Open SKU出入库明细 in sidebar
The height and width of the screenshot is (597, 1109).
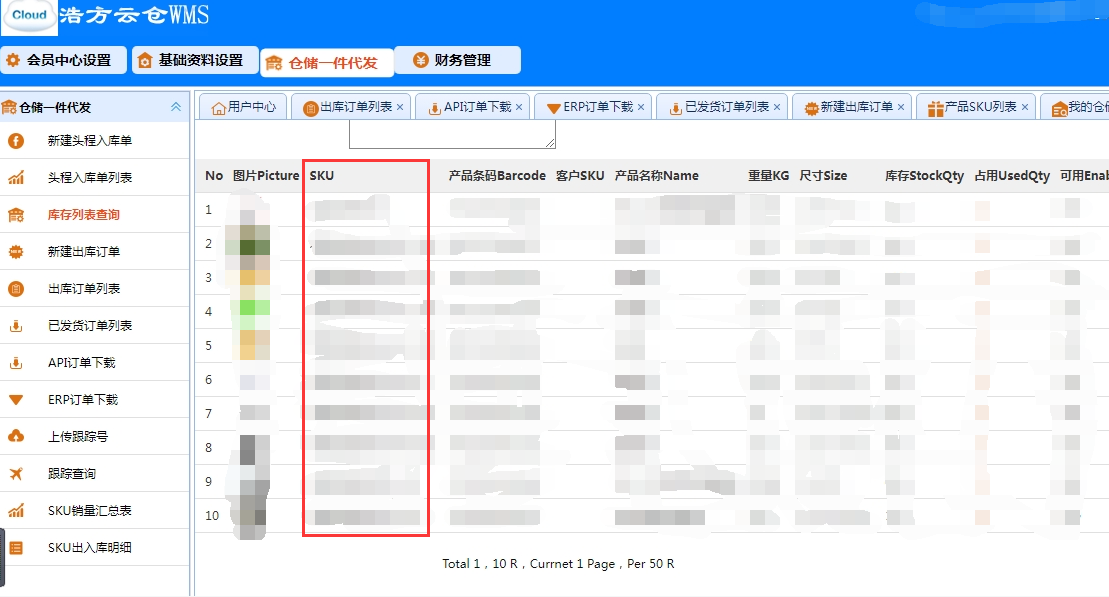pos(89,547)
